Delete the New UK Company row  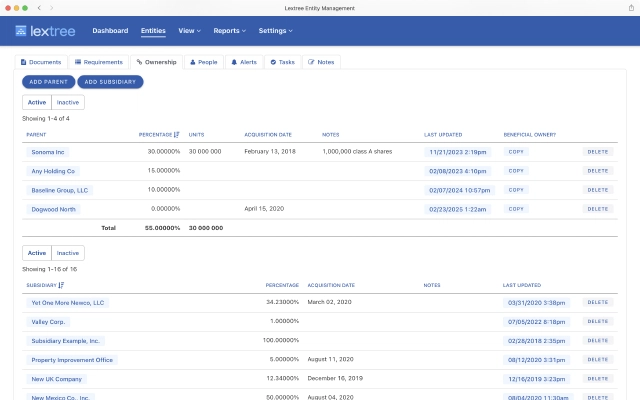click(598, 379)
